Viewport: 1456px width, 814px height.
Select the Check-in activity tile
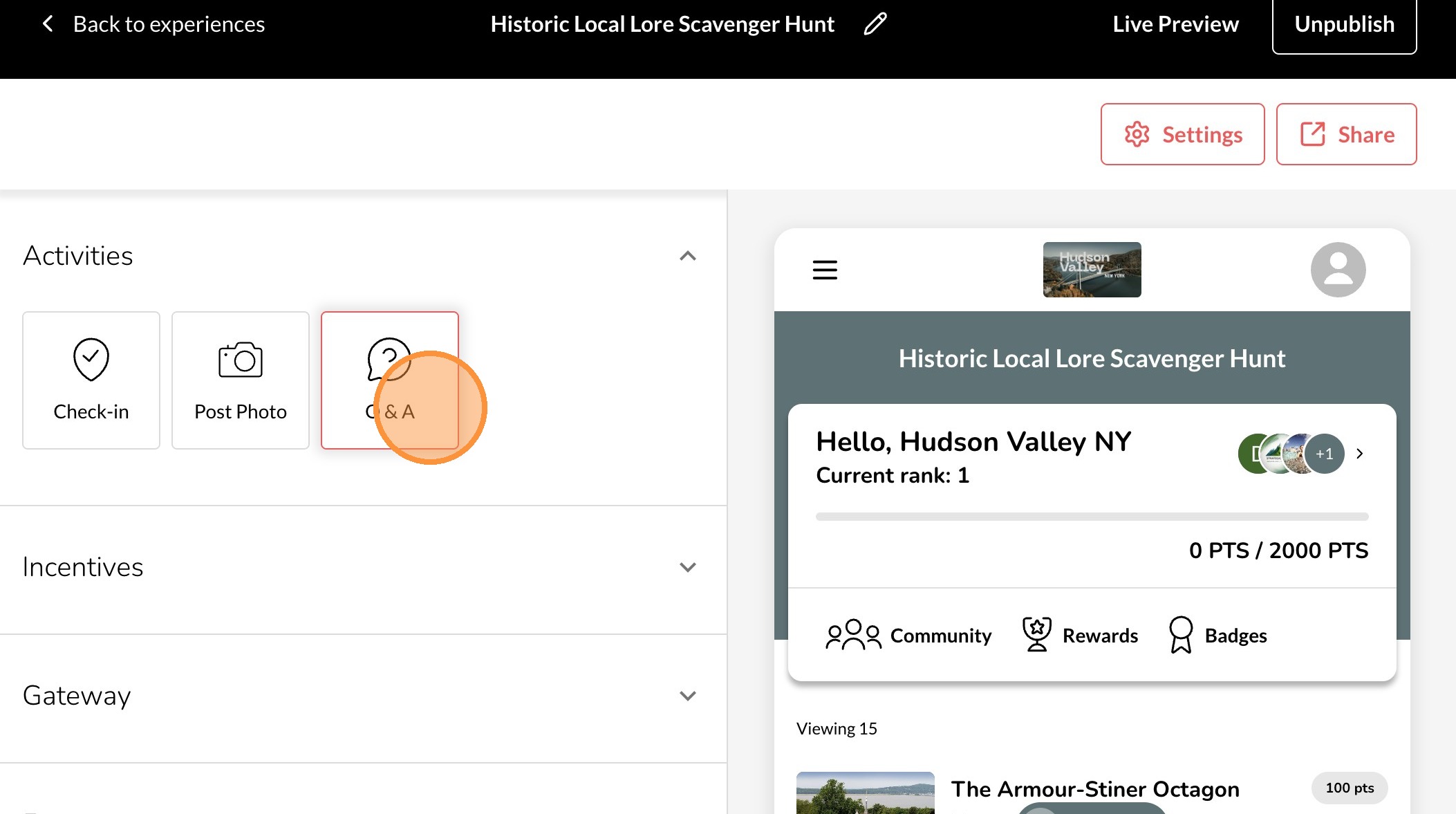coord(91,380)
